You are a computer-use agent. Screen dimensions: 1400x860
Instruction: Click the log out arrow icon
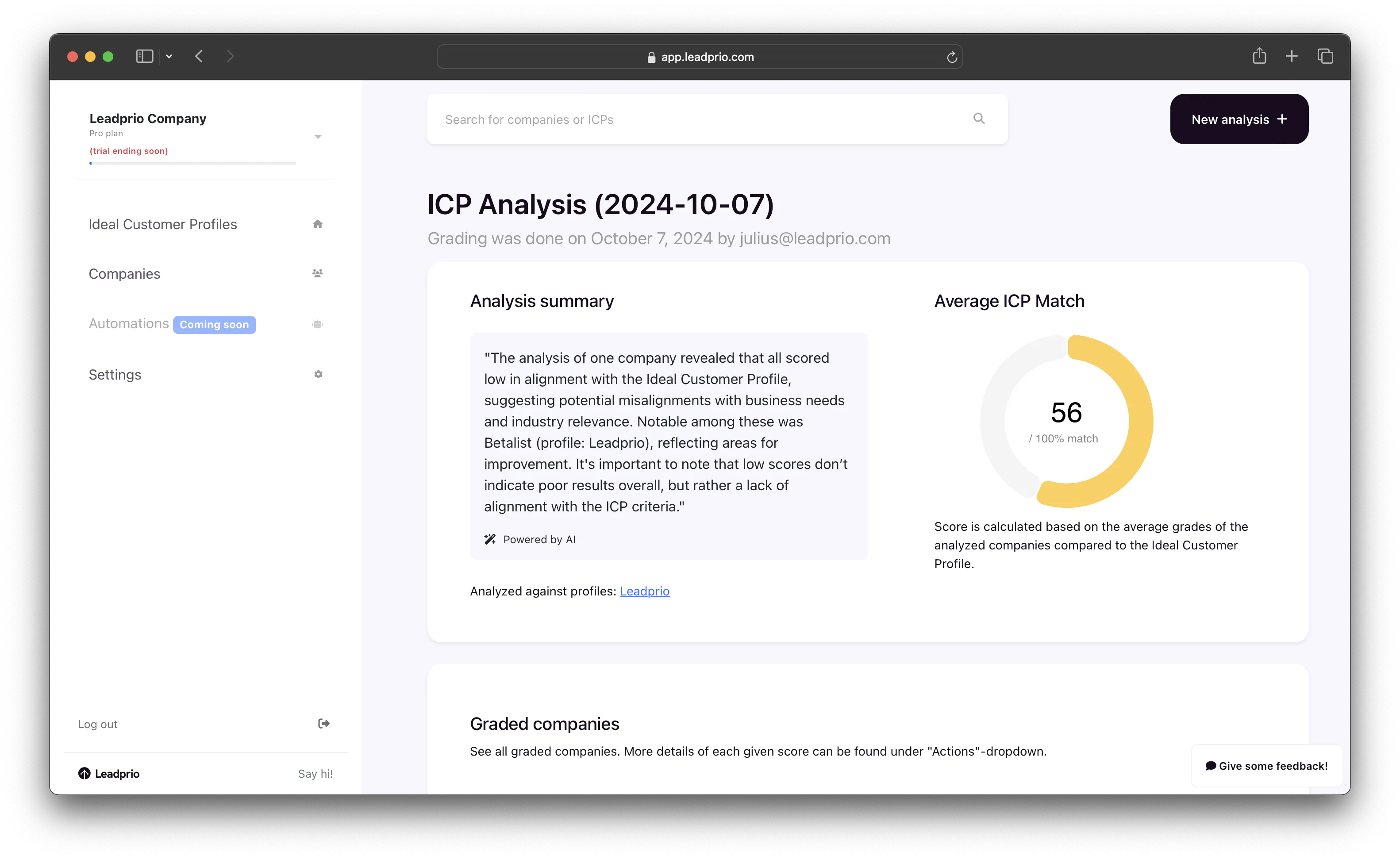(x=324, y=723)
